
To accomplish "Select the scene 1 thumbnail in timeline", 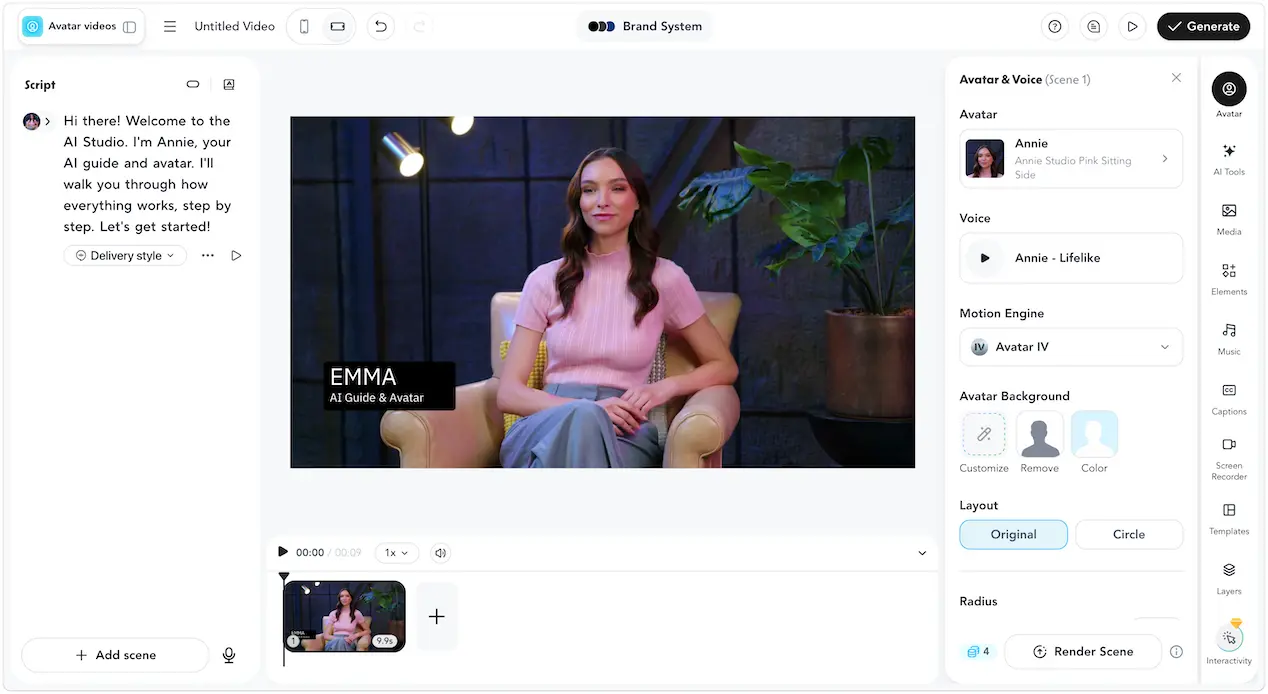I will (x=345, y=616).
